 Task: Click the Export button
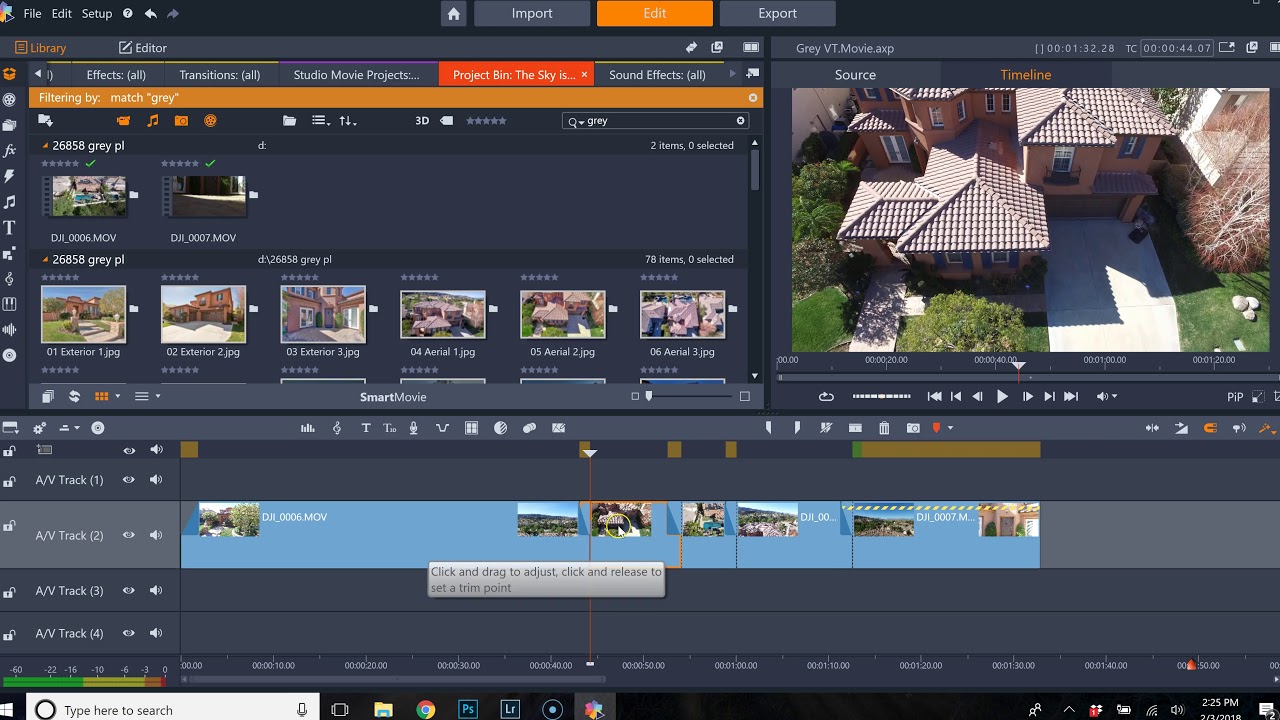[x=777, y=14]
